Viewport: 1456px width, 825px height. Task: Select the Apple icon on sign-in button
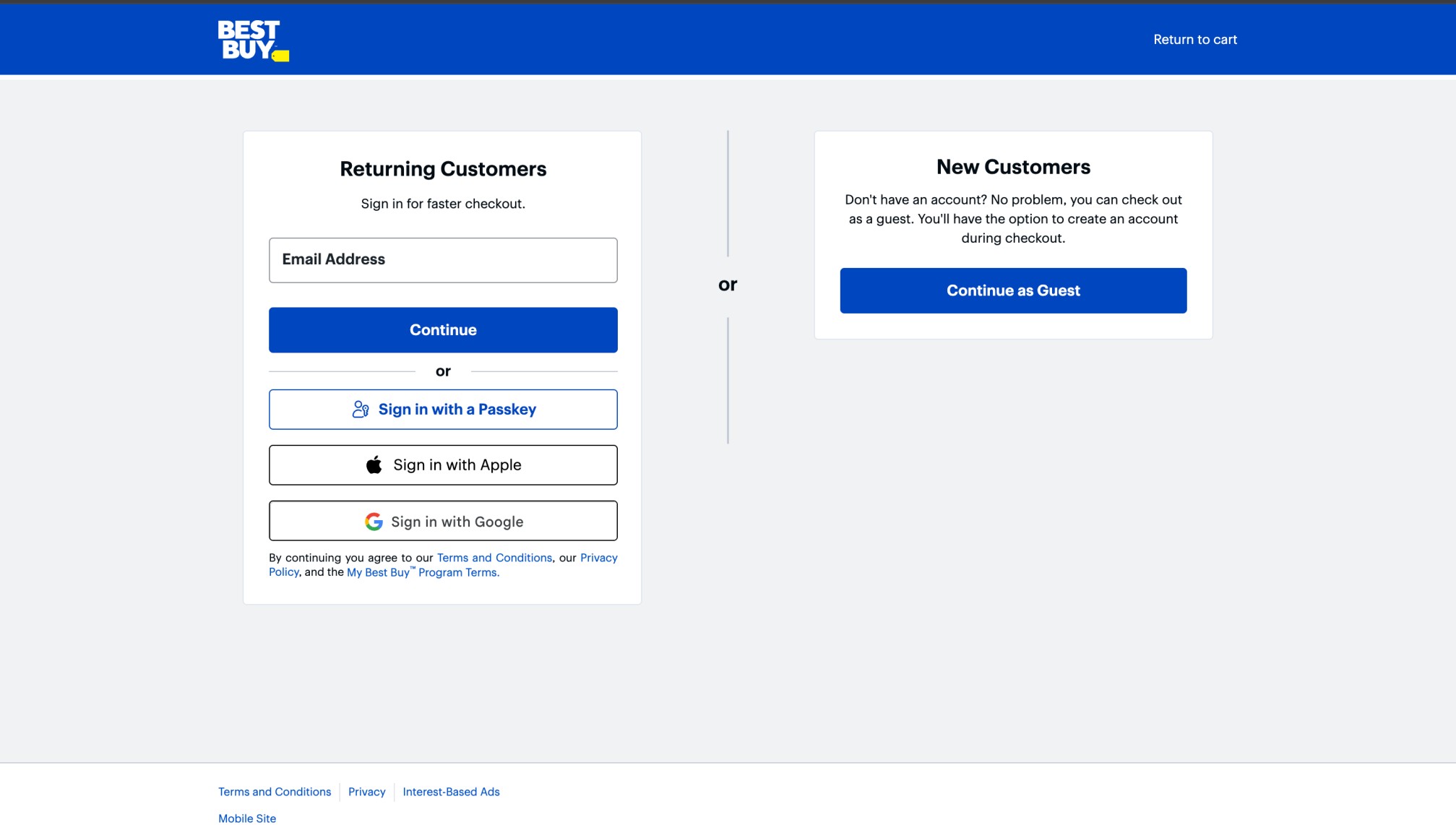pyautogui.click(x=374, y=465)
